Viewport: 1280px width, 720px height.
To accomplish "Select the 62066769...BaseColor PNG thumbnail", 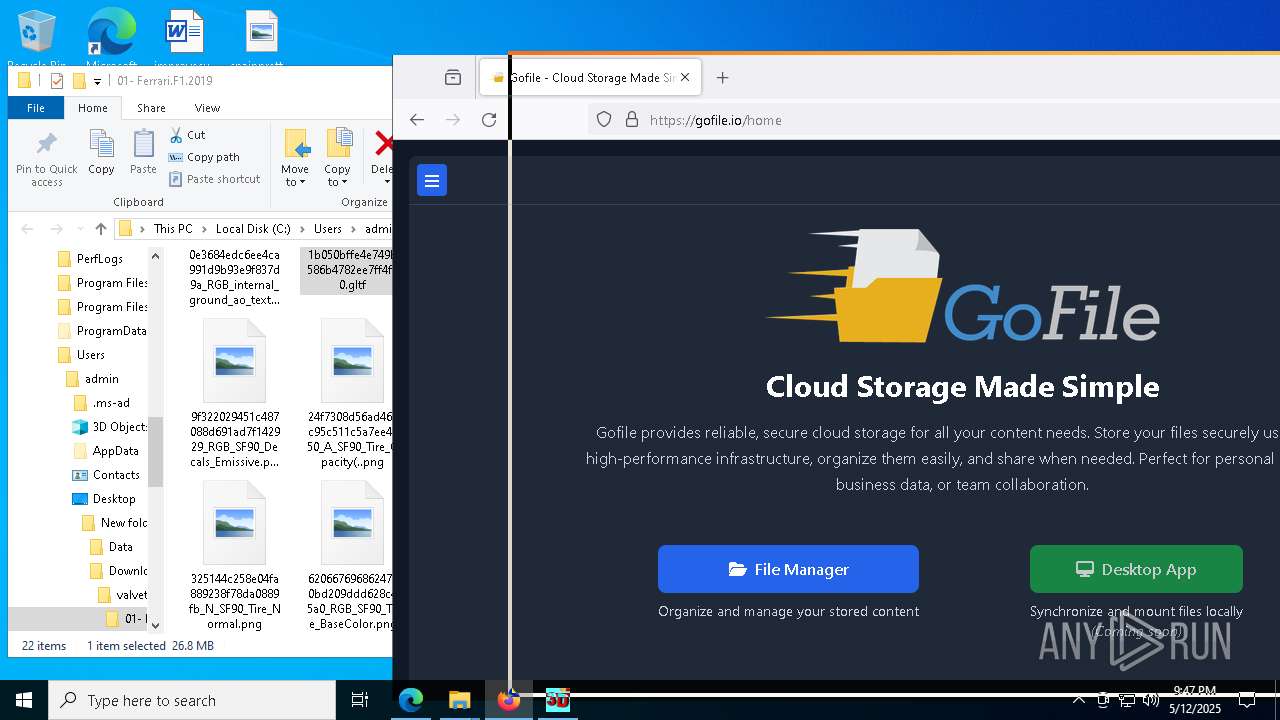I will coord(352,523).
